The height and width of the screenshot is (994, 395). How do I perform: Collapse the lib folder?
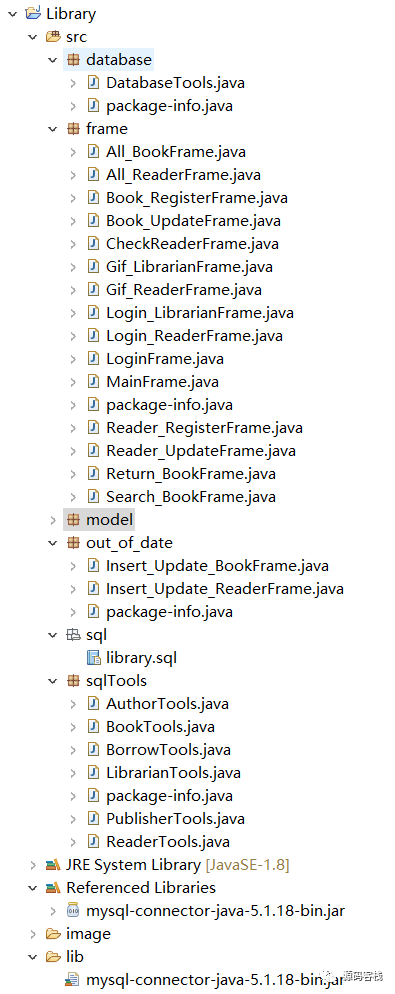(33, 957)
